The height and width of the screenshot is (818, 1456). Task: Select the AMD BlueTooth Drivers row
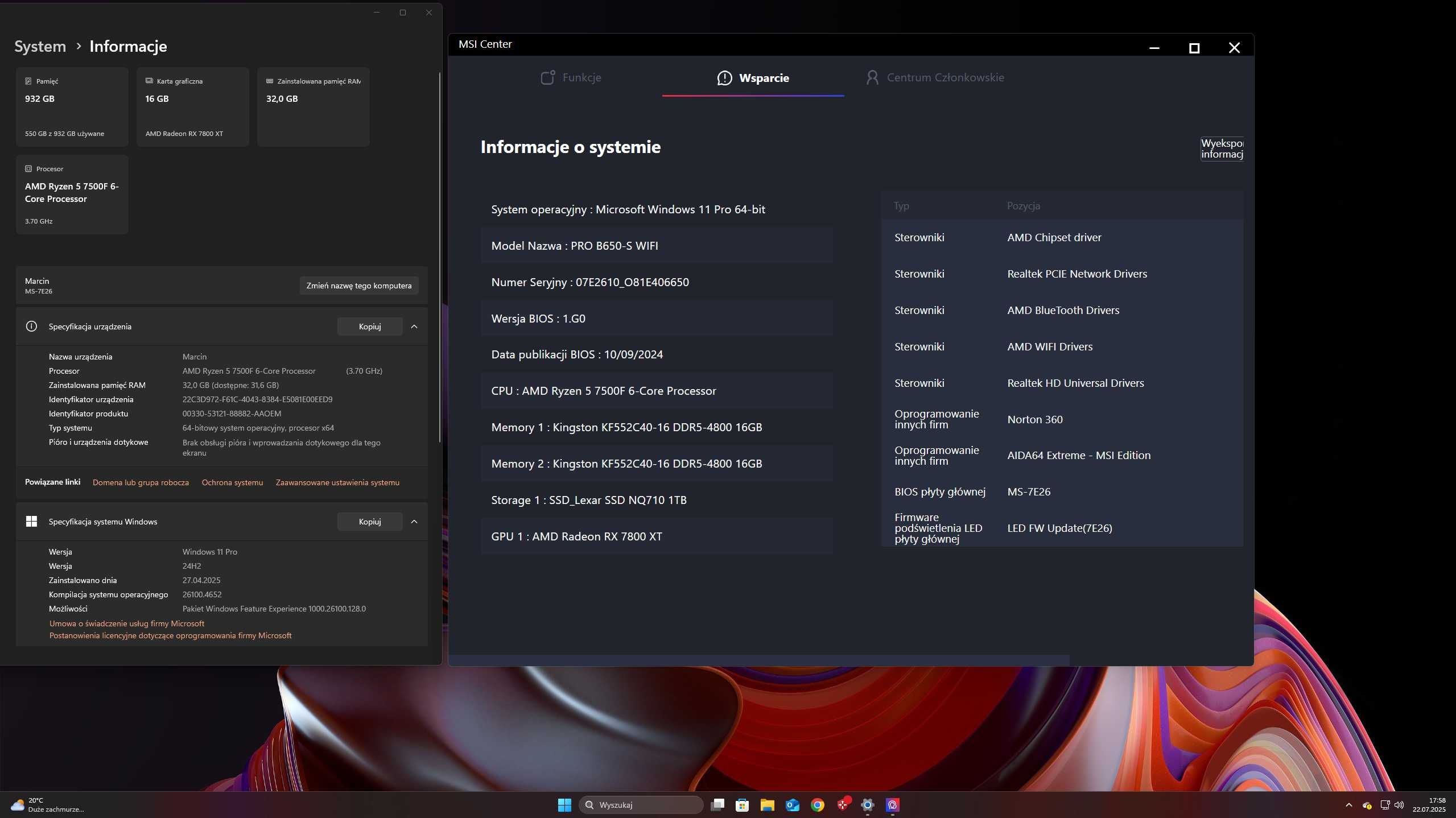coord(1062,311)
